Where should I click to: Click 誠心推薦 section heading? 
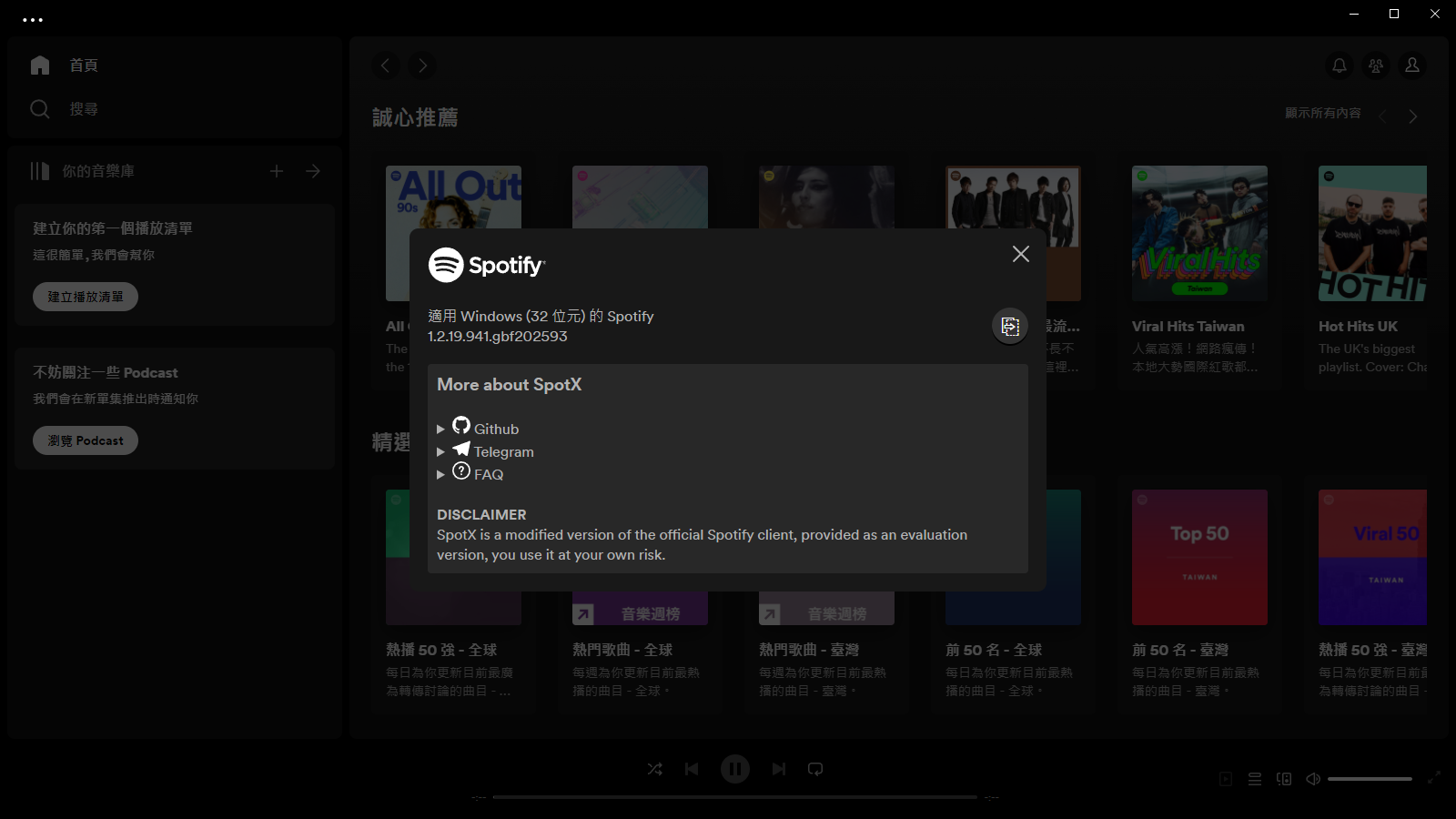click(x=415, y=117)
